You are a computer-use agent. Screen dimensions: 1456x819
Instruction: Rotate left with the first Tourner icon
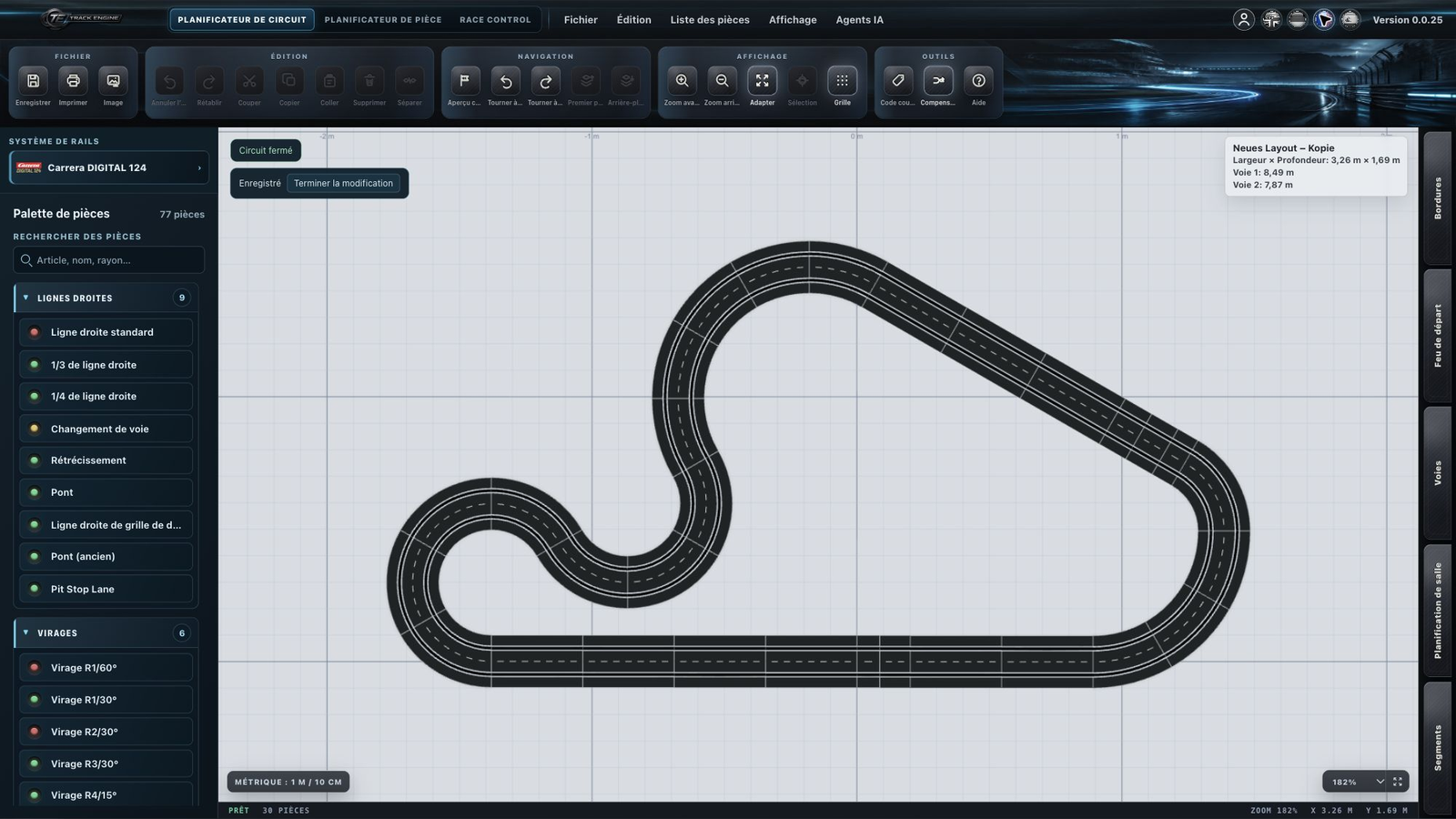tap(505, 81)
